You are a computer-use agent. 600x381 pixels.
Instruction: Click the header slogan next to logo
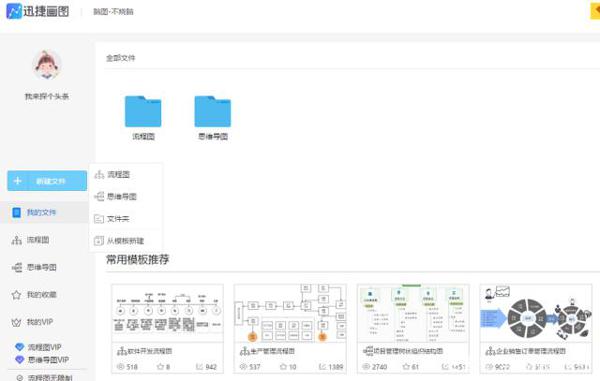click(x=113, y=12)
